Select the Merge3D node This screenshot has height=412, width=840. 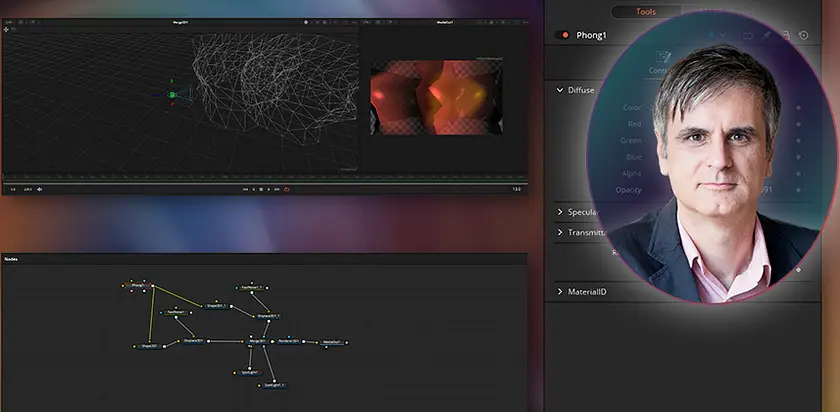(x=256, y=341)
